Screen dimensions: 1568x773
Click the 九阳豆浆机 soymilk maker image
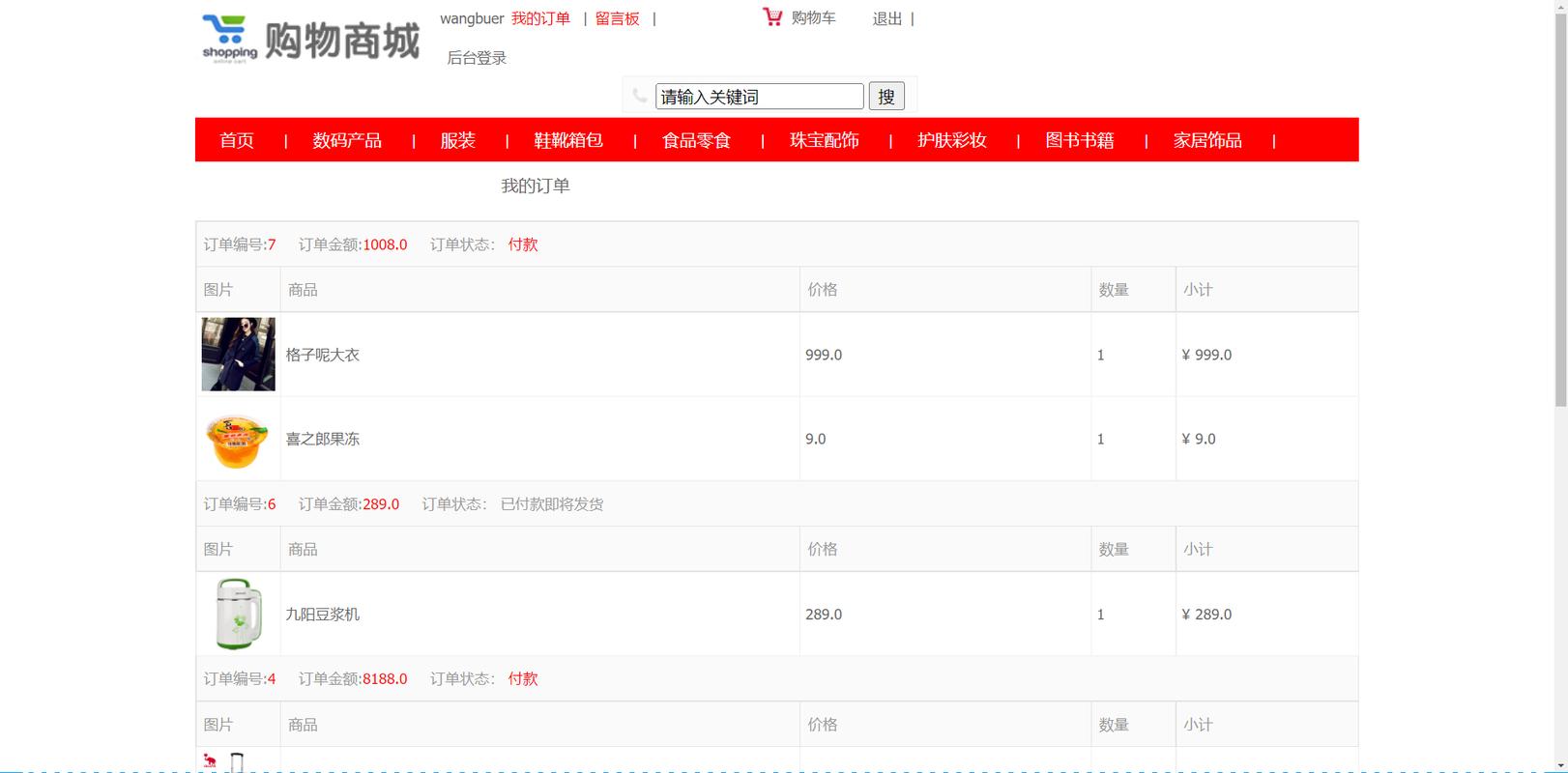[x=238, y=615]
